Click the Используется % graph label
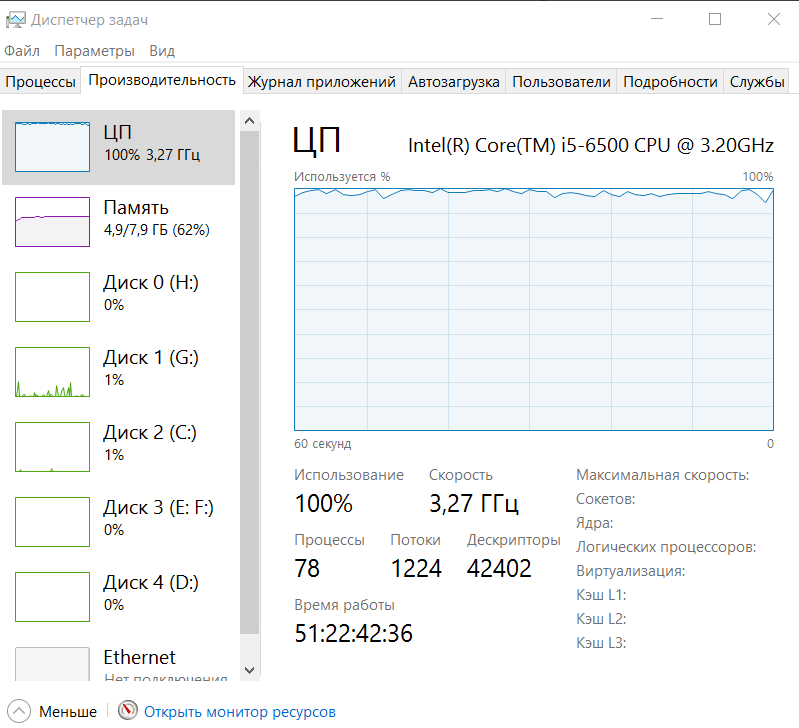 (x=342, y=177)
